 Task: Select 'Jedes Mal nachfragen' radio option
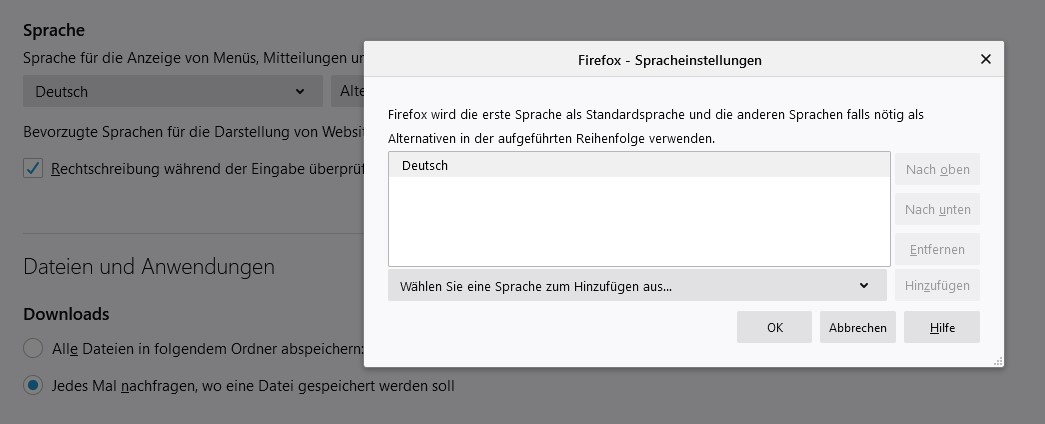pyautogui.click(x=34, y=385)
